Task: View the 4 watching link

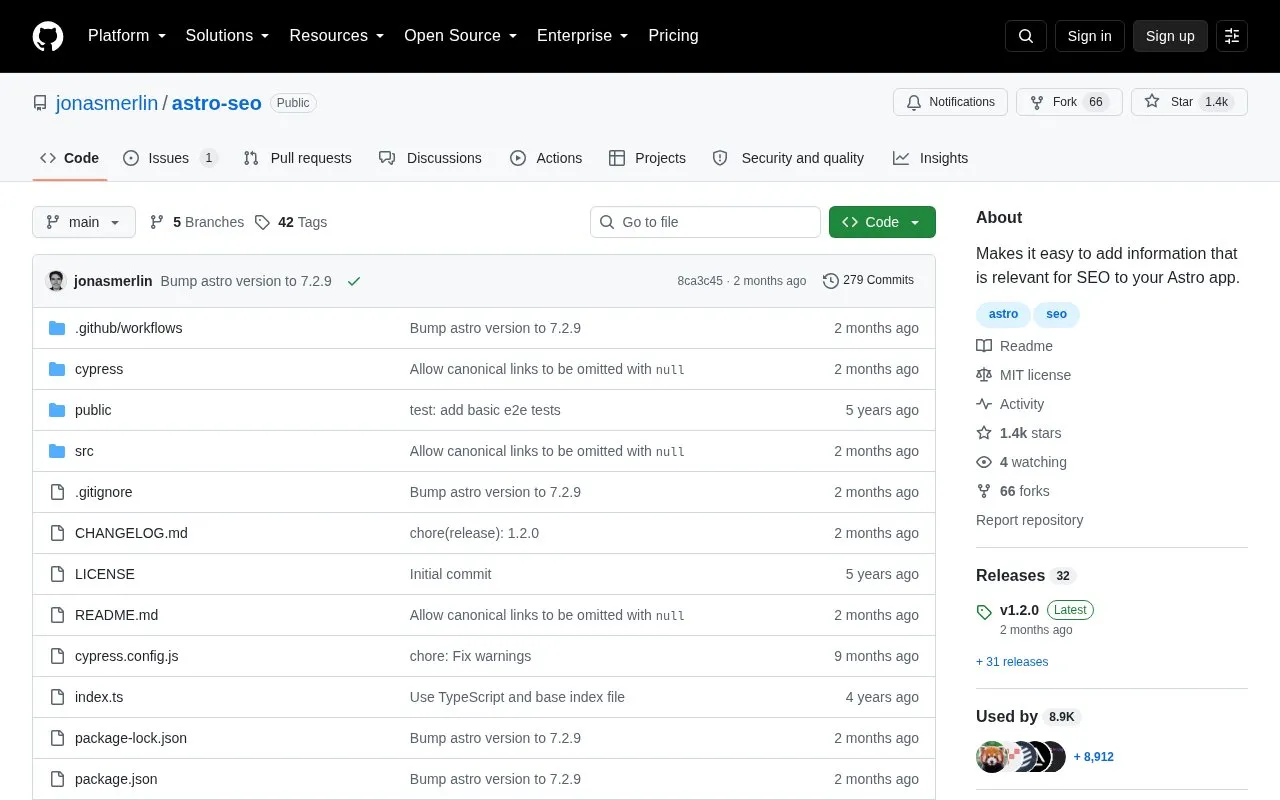Action: [1022, 462]
